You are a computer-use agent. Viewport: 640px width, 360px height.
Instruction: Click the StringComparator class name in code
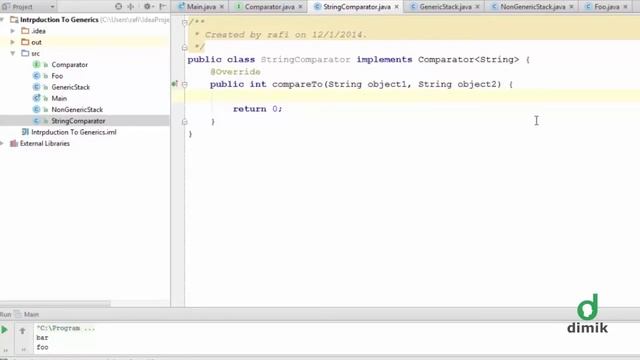point(306,60)
